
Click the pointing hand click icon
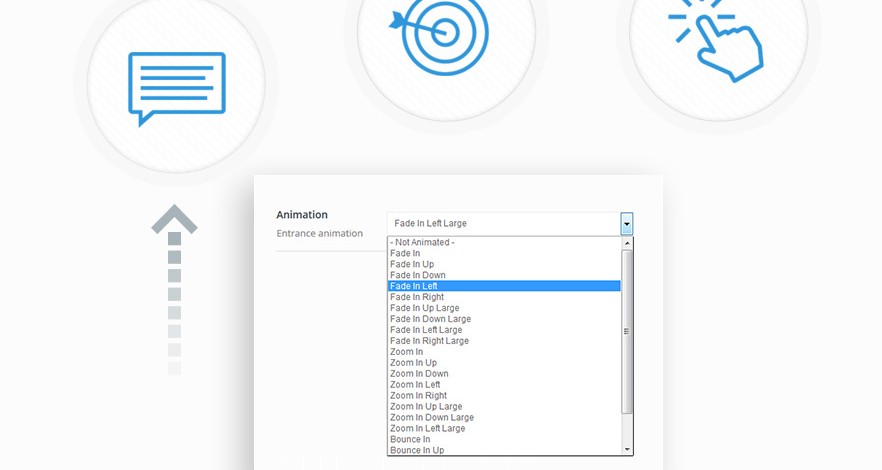[716, 40]
